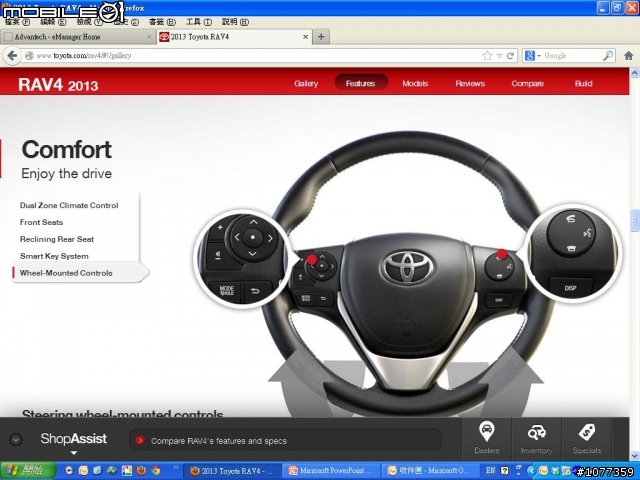Open the Compare section

click(527, 83)
